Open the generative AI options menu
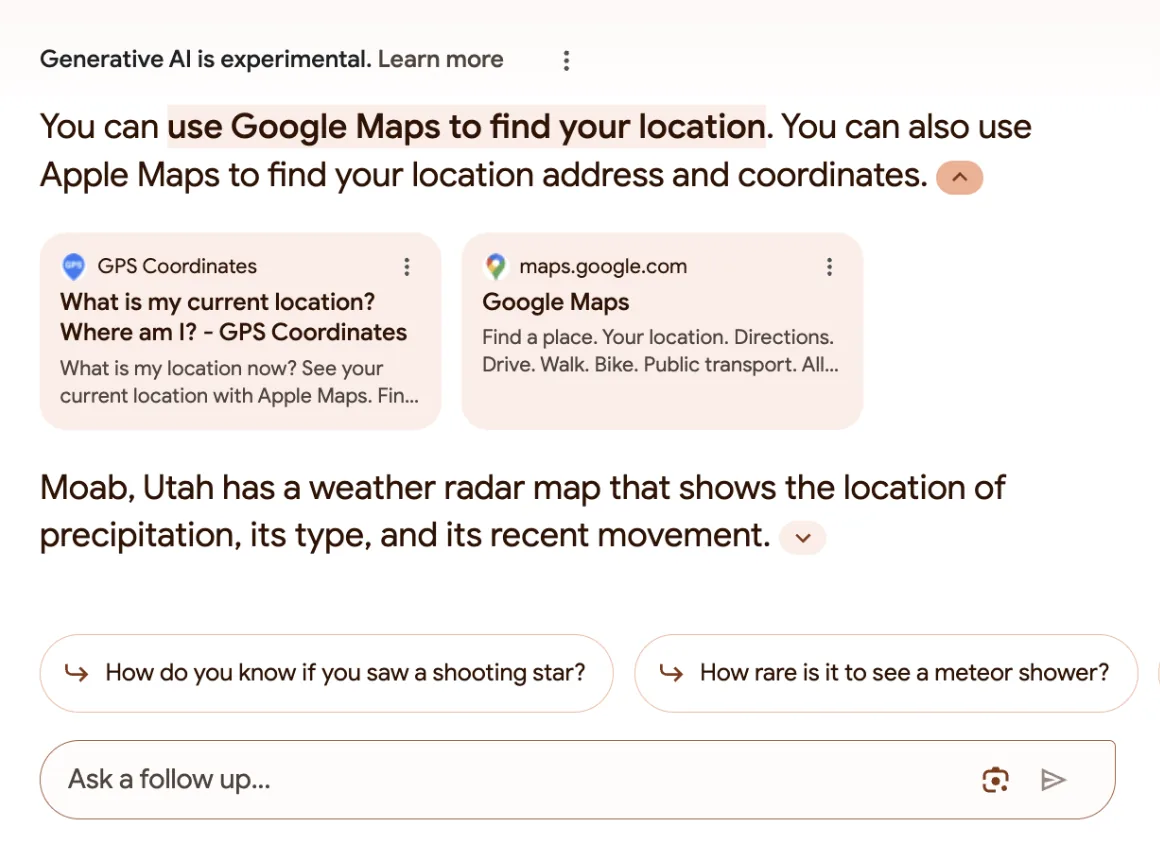The width and height of the screenshot is (1160, 850). point(567,61)
